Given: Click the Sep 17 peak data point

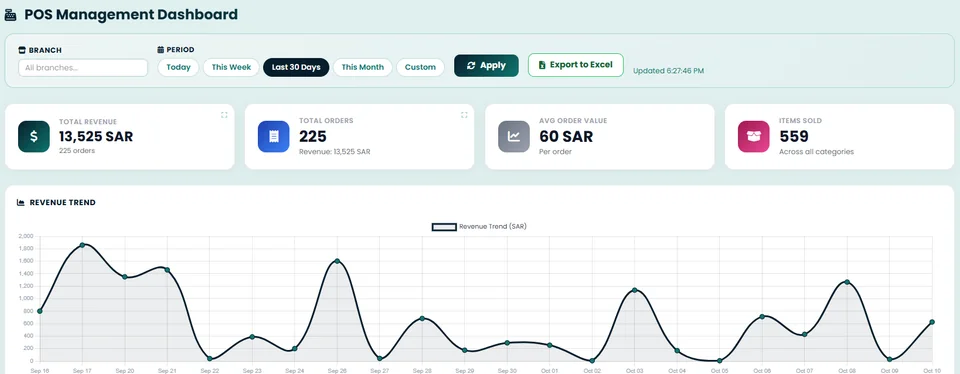Looking at the screenshot, I should 82,245.
